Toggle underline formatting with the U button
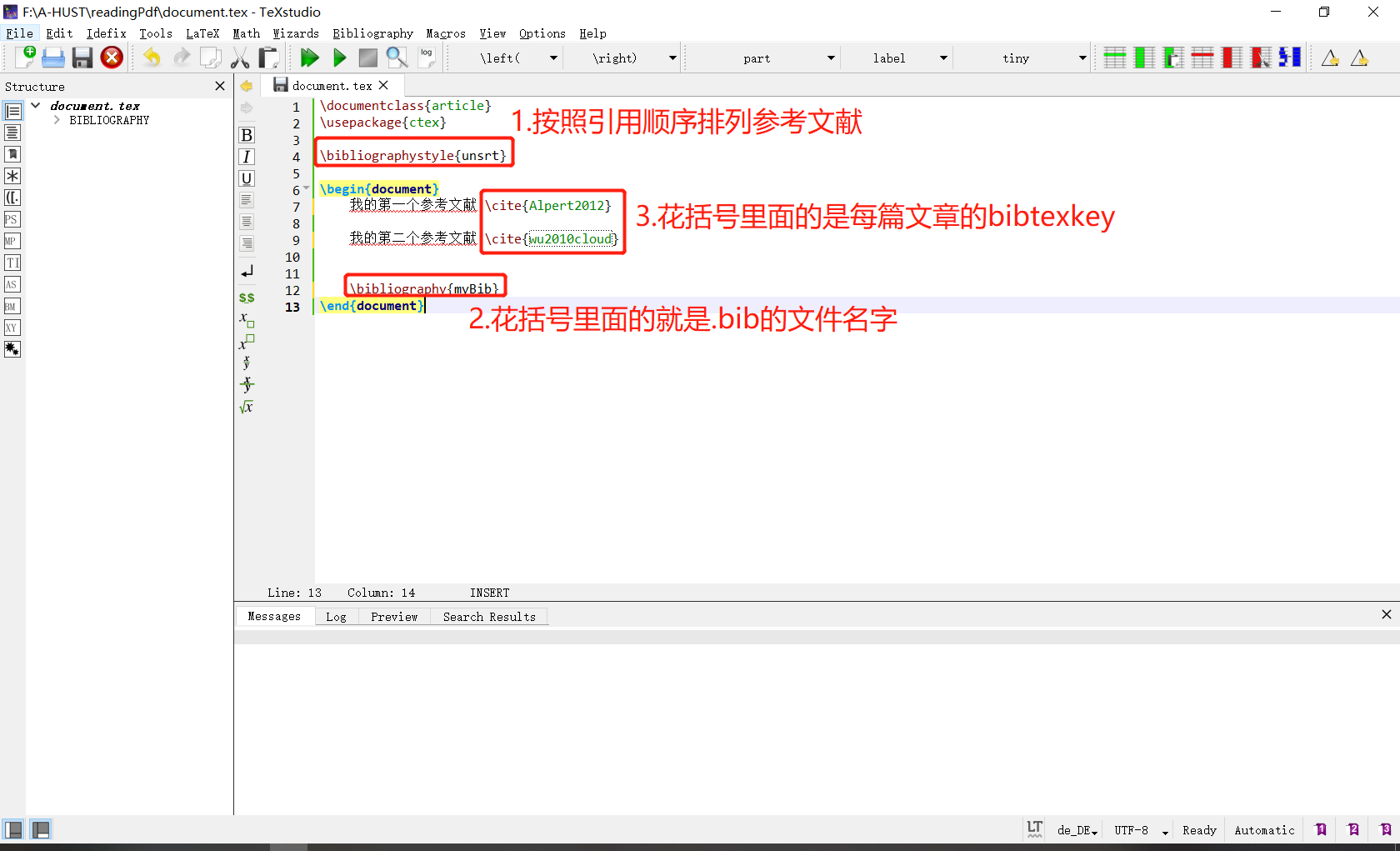Viewport: 1400px width, 851px height. (x=246, y=178)
